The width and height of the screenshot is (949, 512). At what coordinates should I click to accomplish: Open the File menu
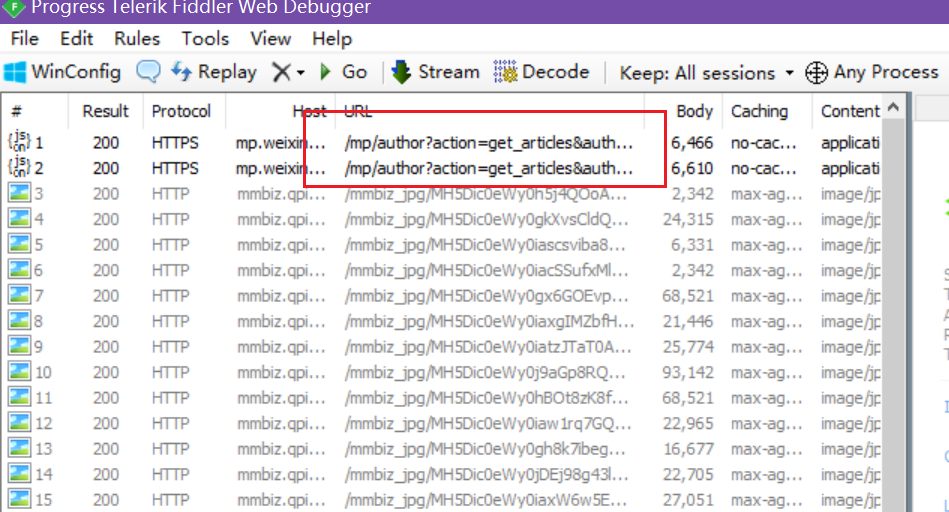[25, 39]
